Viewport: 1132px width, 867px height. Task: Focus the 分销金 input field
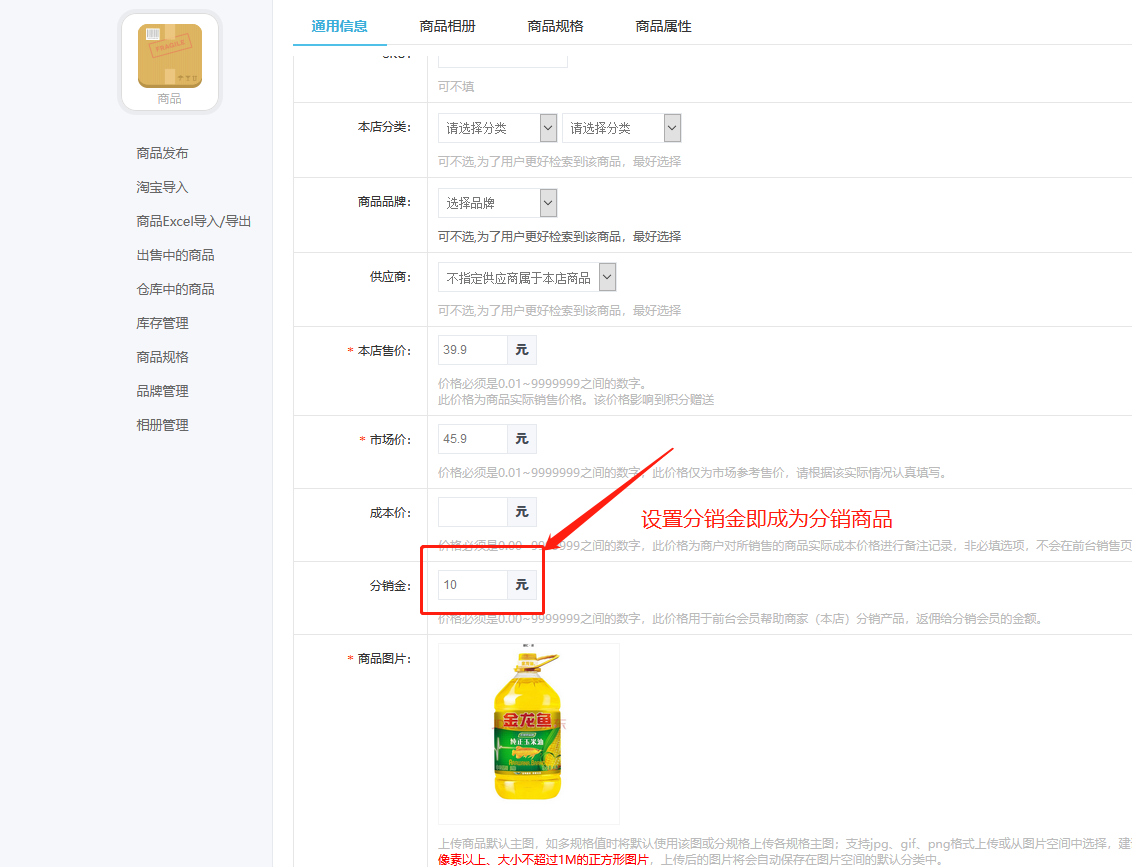(473, 585)
